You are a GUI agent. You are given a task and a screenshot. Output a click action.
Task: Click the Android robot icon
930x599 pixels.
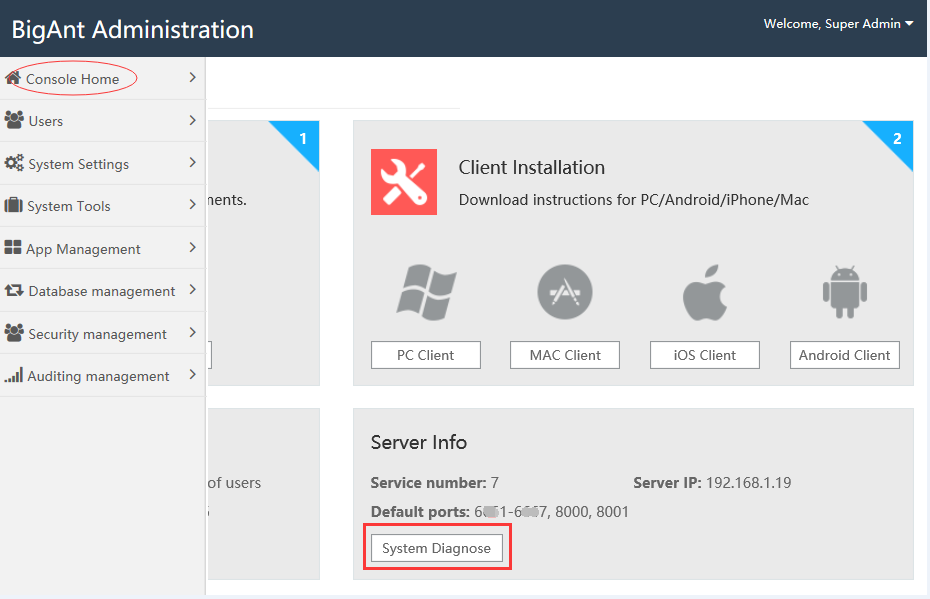click(845, 292)
